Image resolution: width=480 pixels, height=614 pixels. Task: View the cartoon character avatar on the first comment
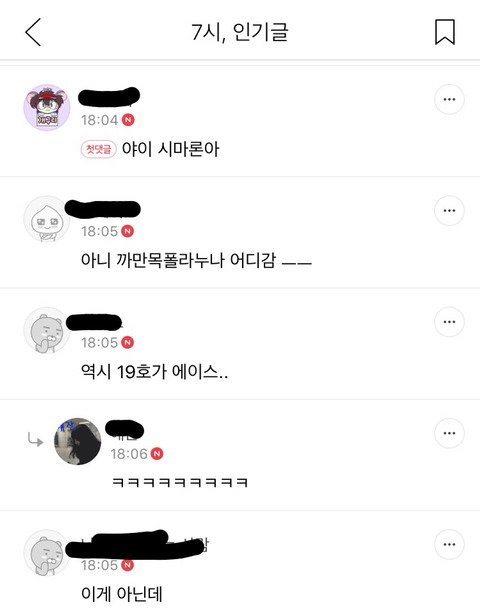click(47, 107)
